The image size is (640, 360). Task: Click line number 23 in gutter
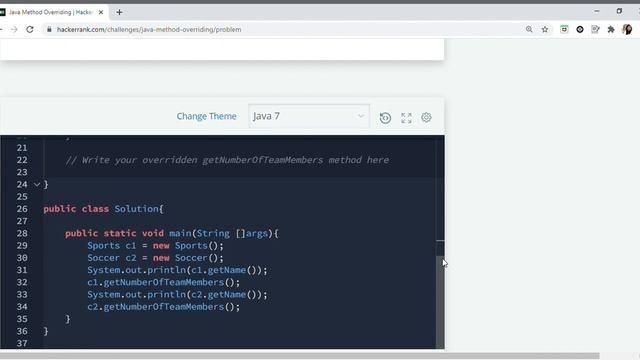coord(22,172)
